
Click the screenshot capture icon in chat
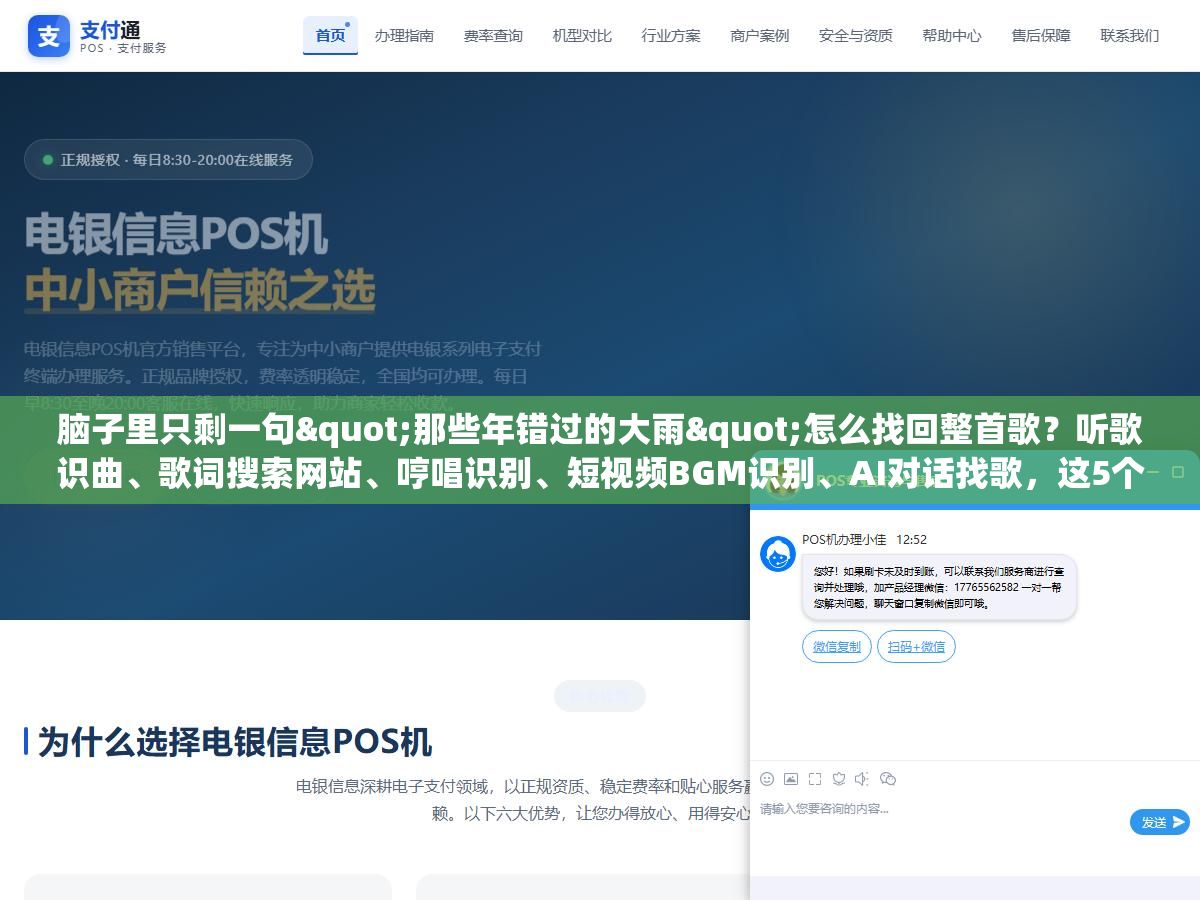(x=815, y=778)
